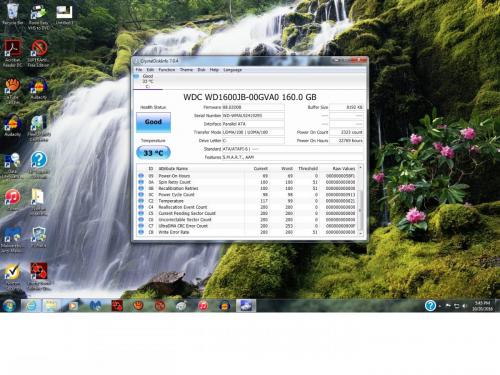Image resolution: width=500 pixels, height=375 pixels.
Task: Click the blue Good health status button
Action: (153, 122)
